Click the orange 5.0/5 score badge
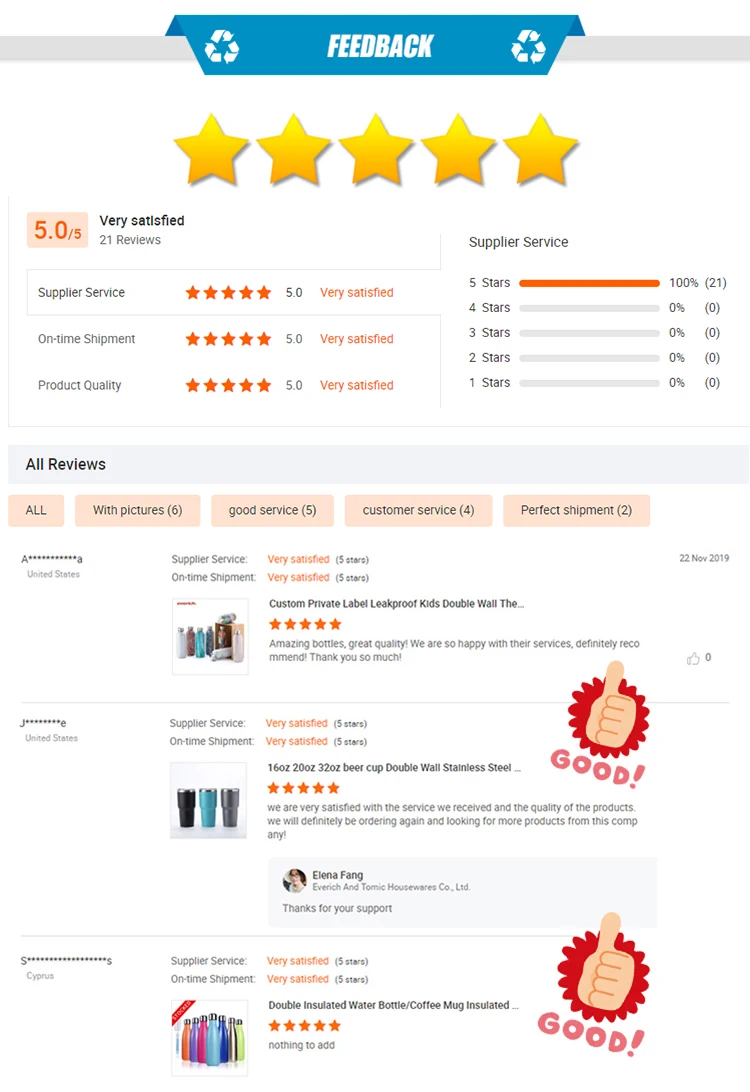Screen dimensions: 750x1092 pos(57,230)
